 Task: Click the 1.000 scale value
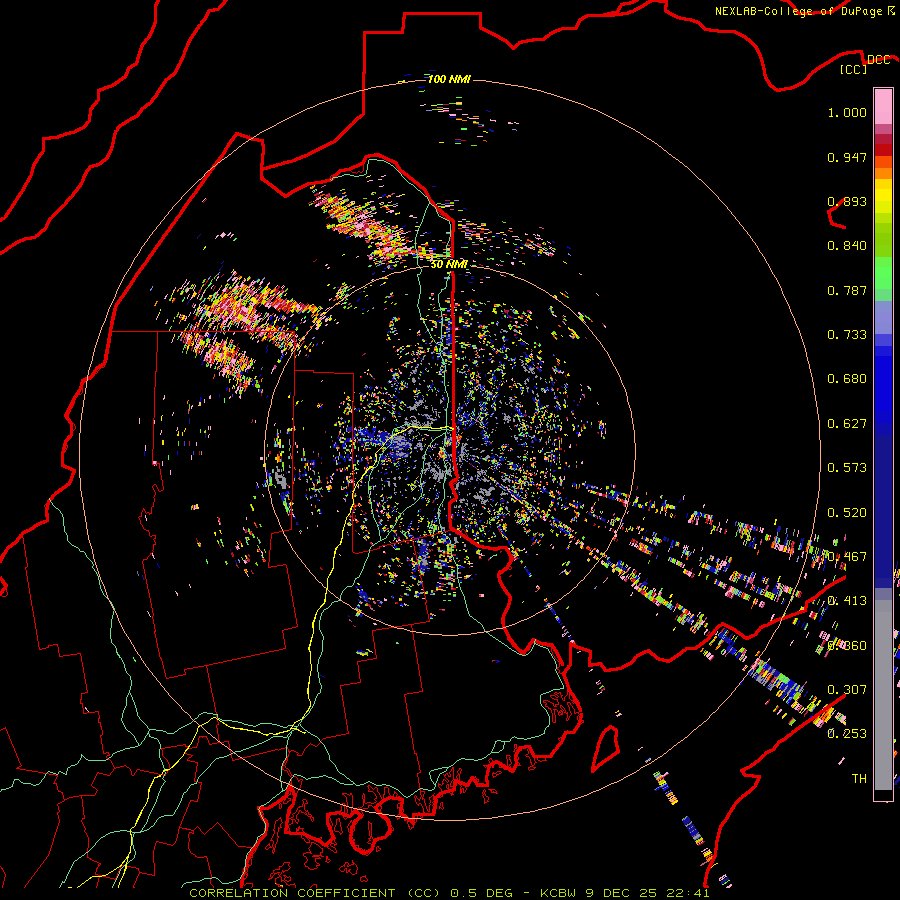click(847, 112)
